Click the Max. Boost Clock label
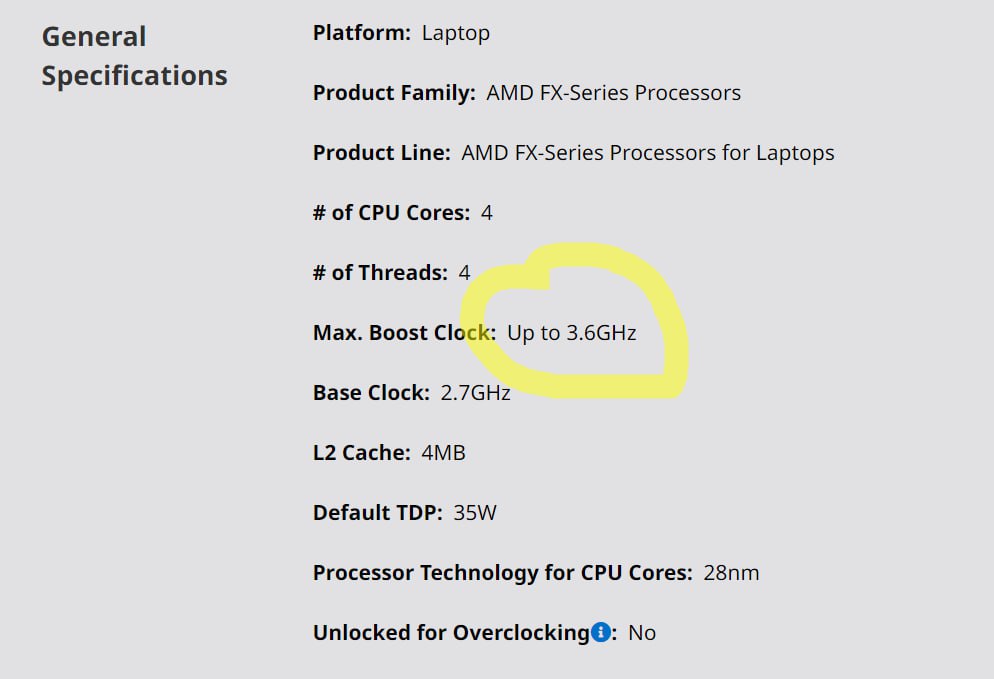994x679 pixels. pyautogui.click(x=404, y=332)
